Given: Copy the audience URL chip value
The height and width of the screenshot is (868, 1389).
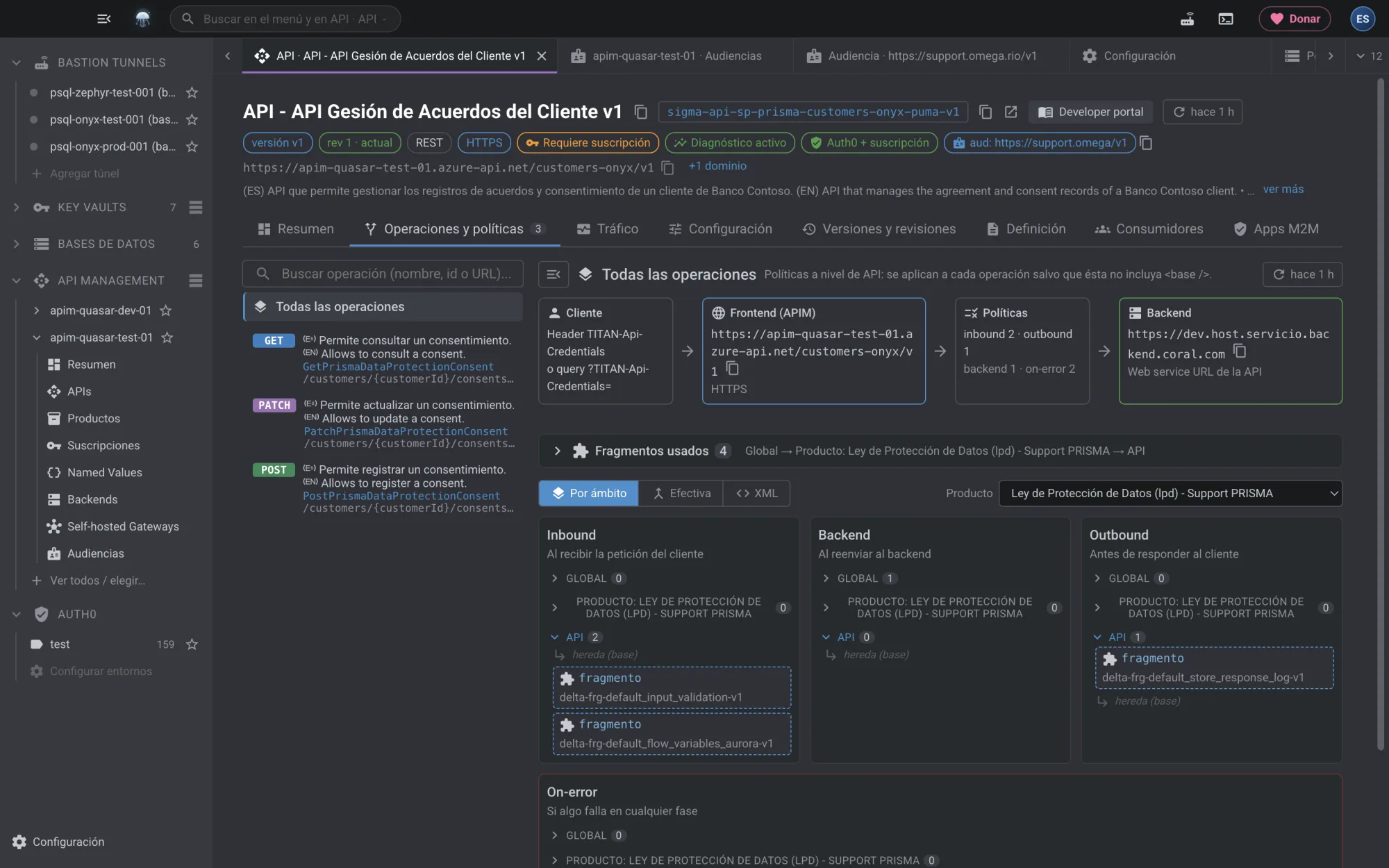Looking at the screenshot, I should [1146, 143].
